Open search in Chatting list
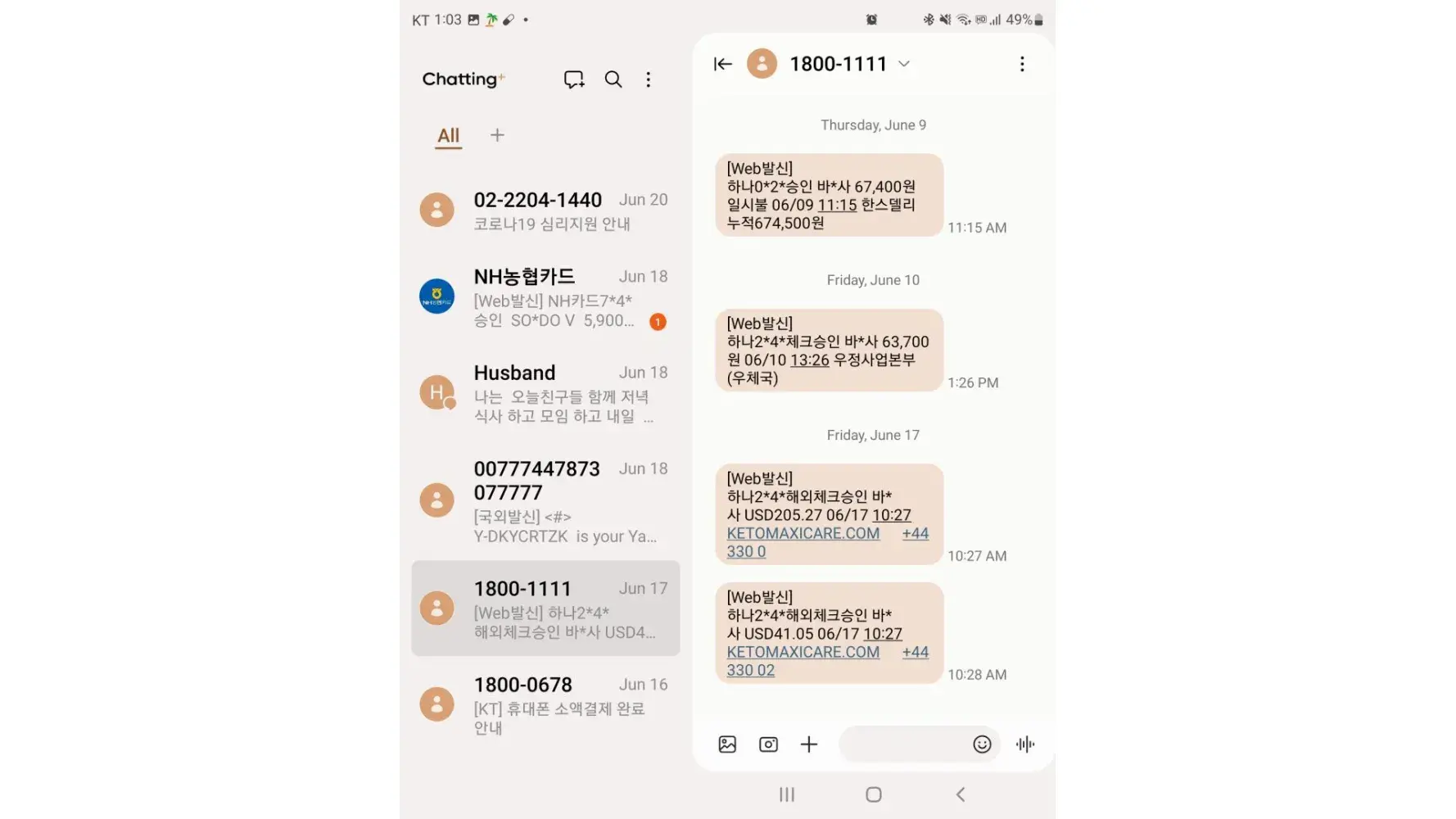Screen dimensions: 1456x819 [613, 79]
